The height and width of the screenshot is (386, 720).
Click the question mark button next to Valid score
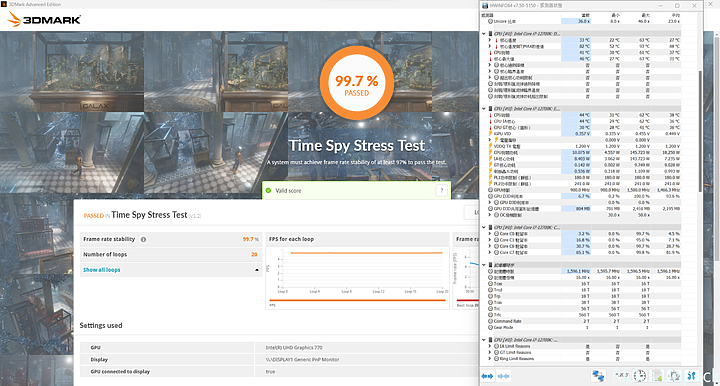[441, 190]
